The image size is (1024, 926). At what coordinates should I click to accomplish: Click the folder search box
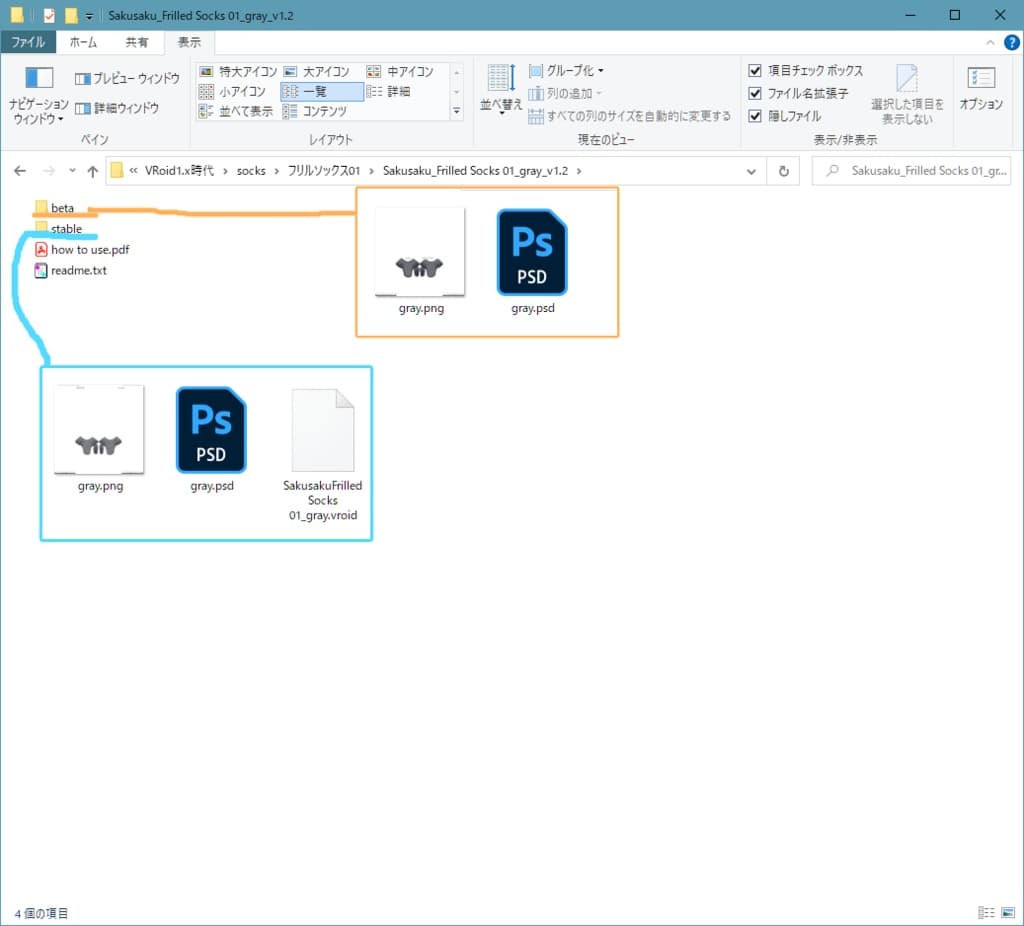point(911,171)
